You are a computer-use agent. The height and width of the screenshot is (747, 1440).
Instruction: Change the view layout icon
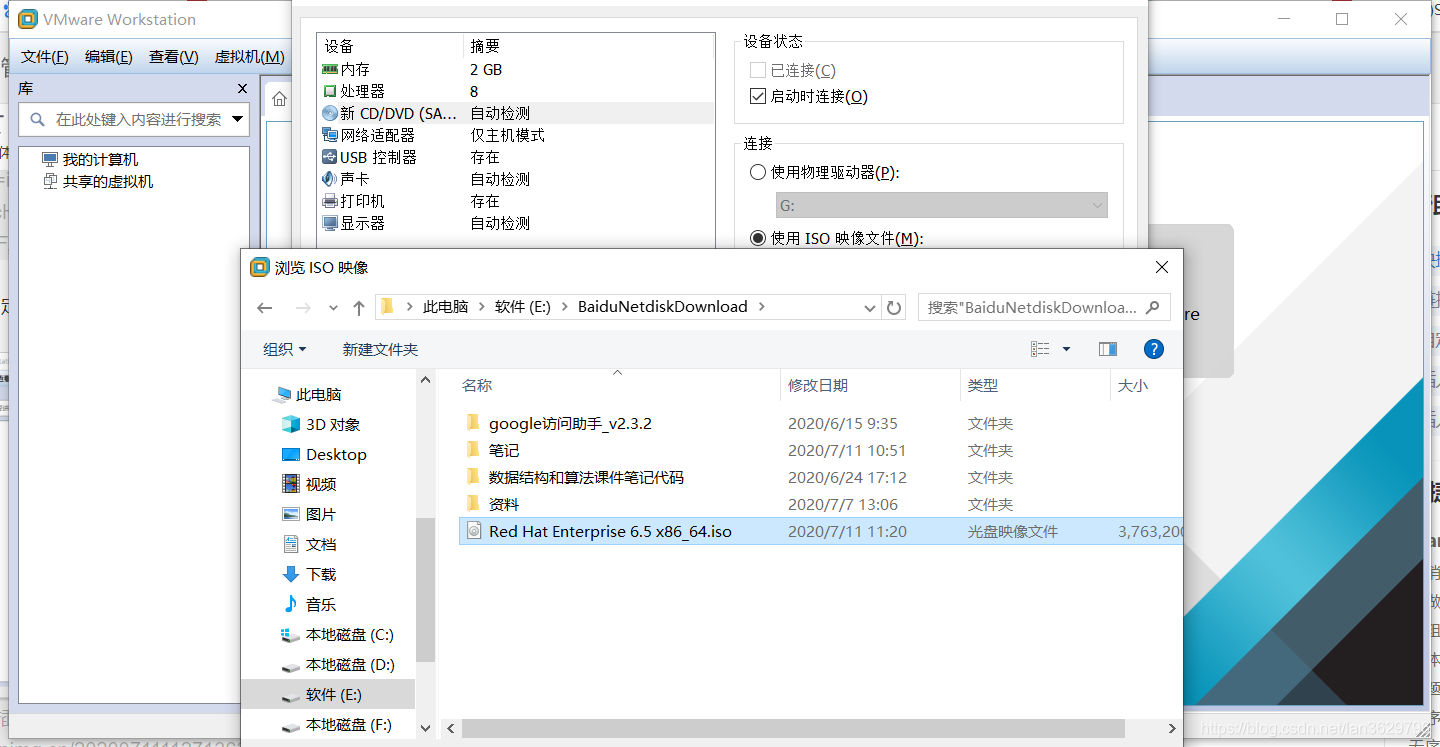(x=1040, y=349)
